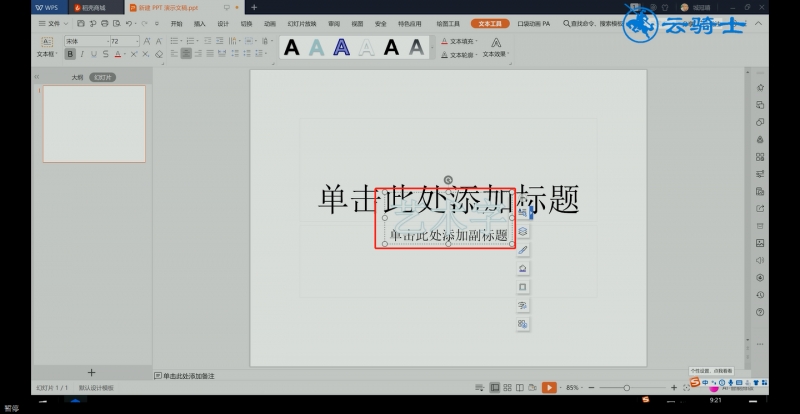Viewport: 800px width, 414px height.
Task: Toggle subscript X₂ formatting
Action: [145, 54]
